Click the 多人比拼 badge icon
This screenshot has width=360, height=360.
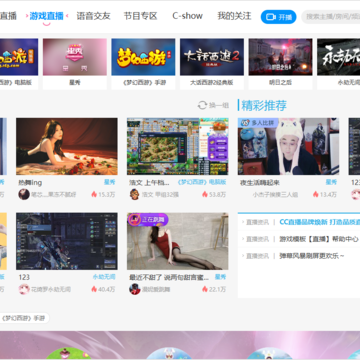coord(245,123)
